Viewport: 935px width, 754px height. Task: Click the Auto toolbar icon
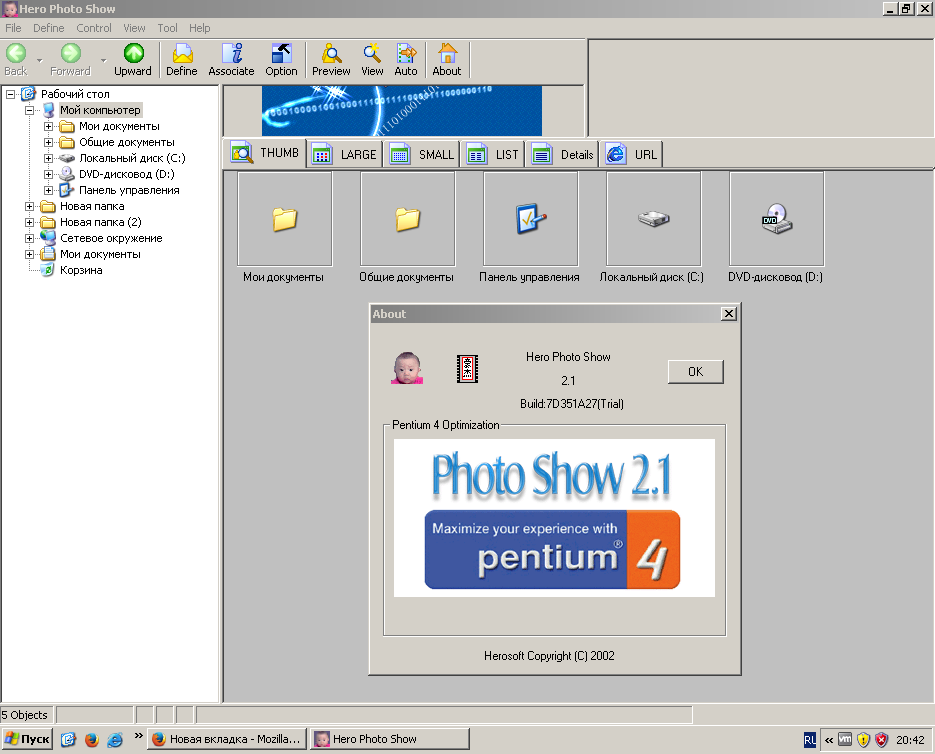[406, 59]
